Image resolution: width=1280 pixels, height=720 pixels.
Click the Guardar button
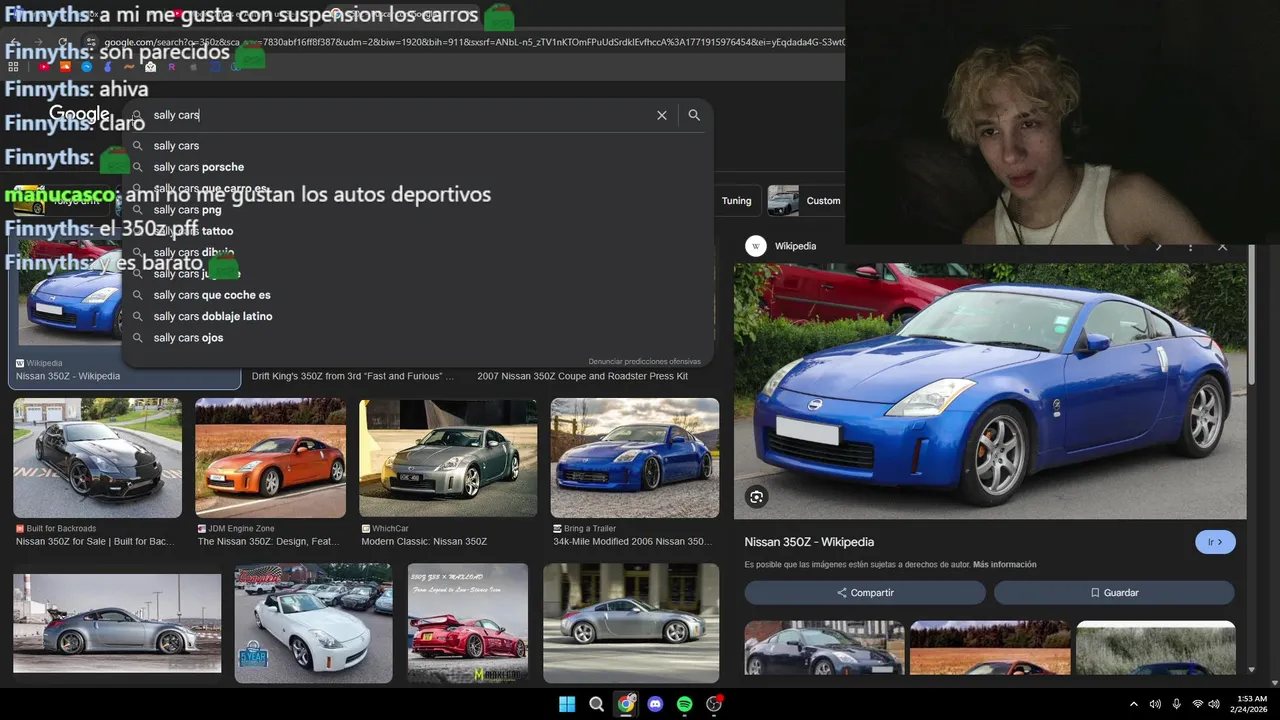pyautogui.click(x=1114, y=593)
